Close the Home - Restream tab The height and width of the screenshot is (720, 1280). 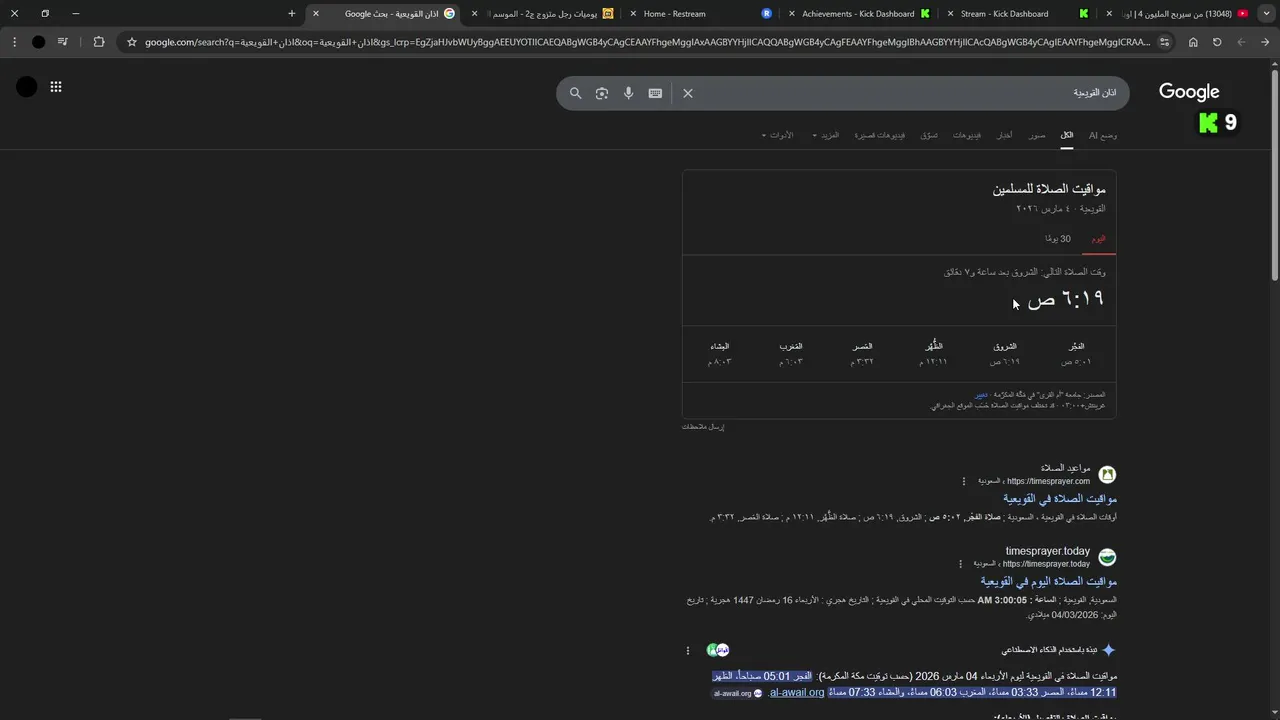click(x=634, y=14)
